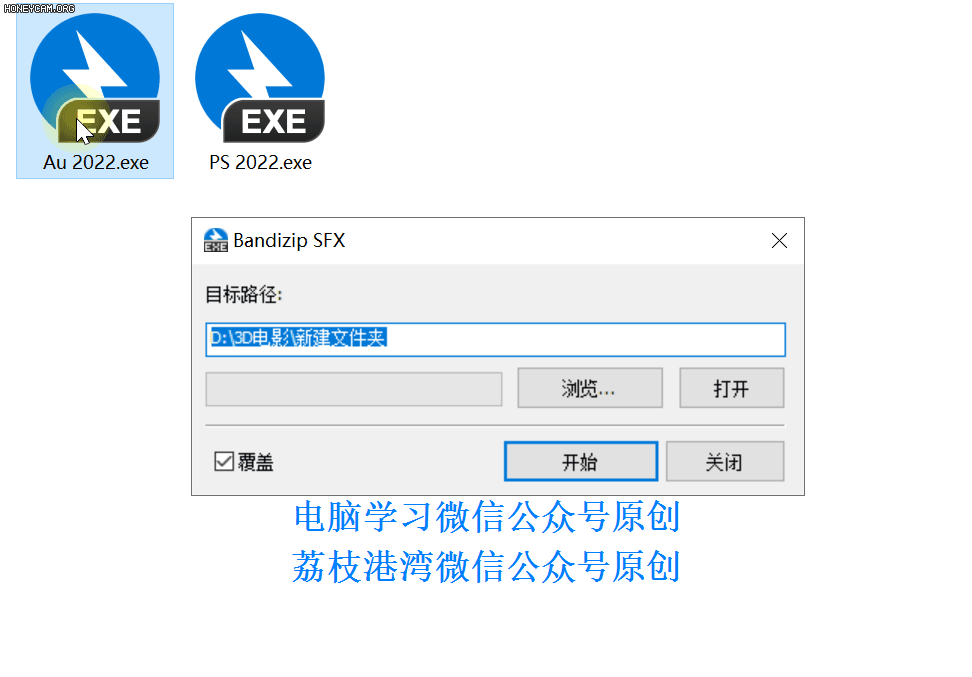The image size is (972, 677).
Task: Click the horizontal separator line in dialog
Action: pyautogui.click(x=495, y=425)
